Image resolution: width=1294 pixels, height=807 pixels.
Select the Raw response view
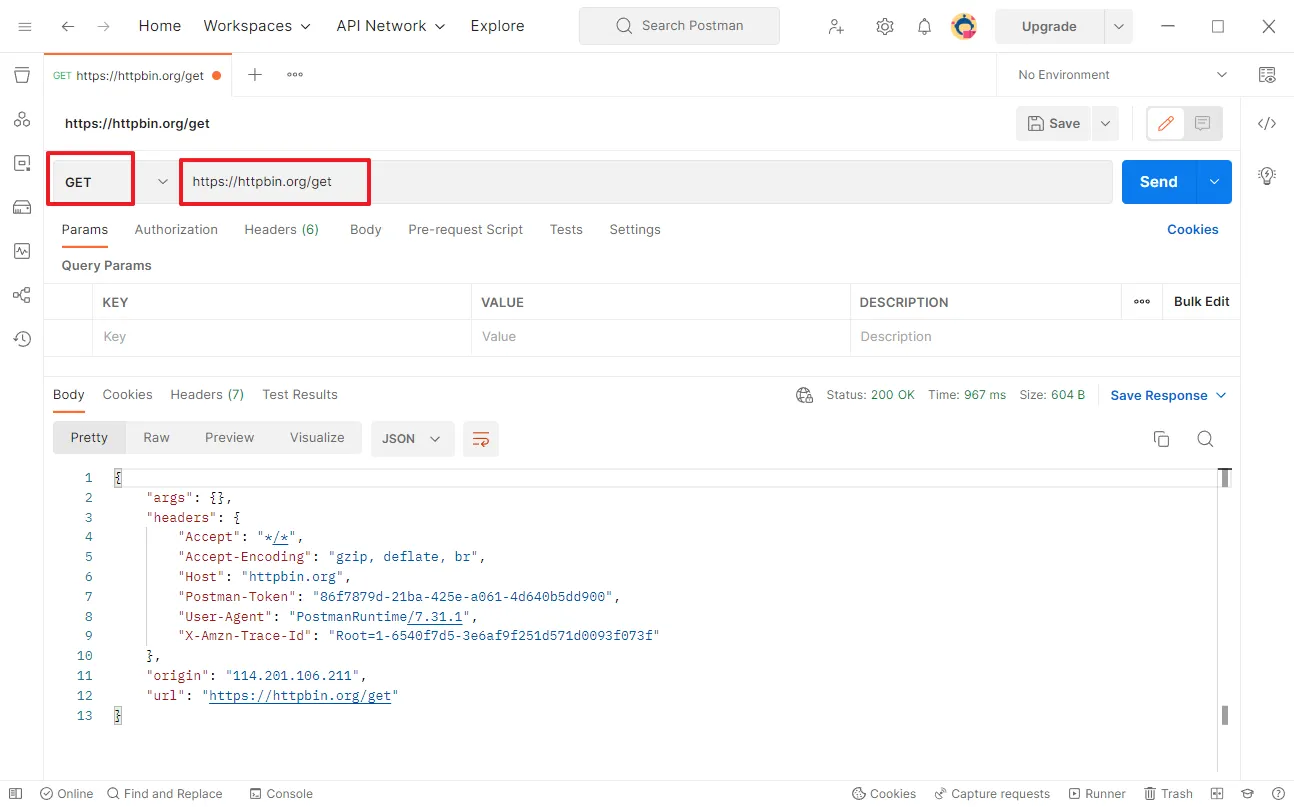156,438
